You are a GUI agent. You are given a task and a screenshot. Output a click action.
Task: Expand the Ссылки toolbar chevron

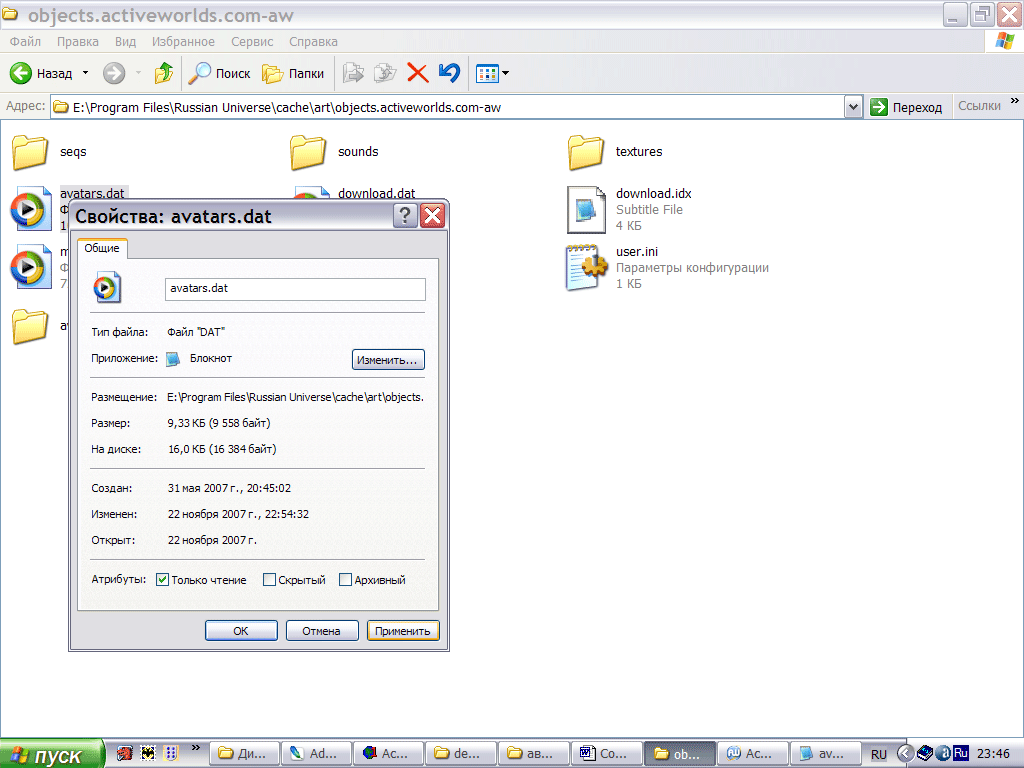pyautogui.click(x=1014, y=101)
